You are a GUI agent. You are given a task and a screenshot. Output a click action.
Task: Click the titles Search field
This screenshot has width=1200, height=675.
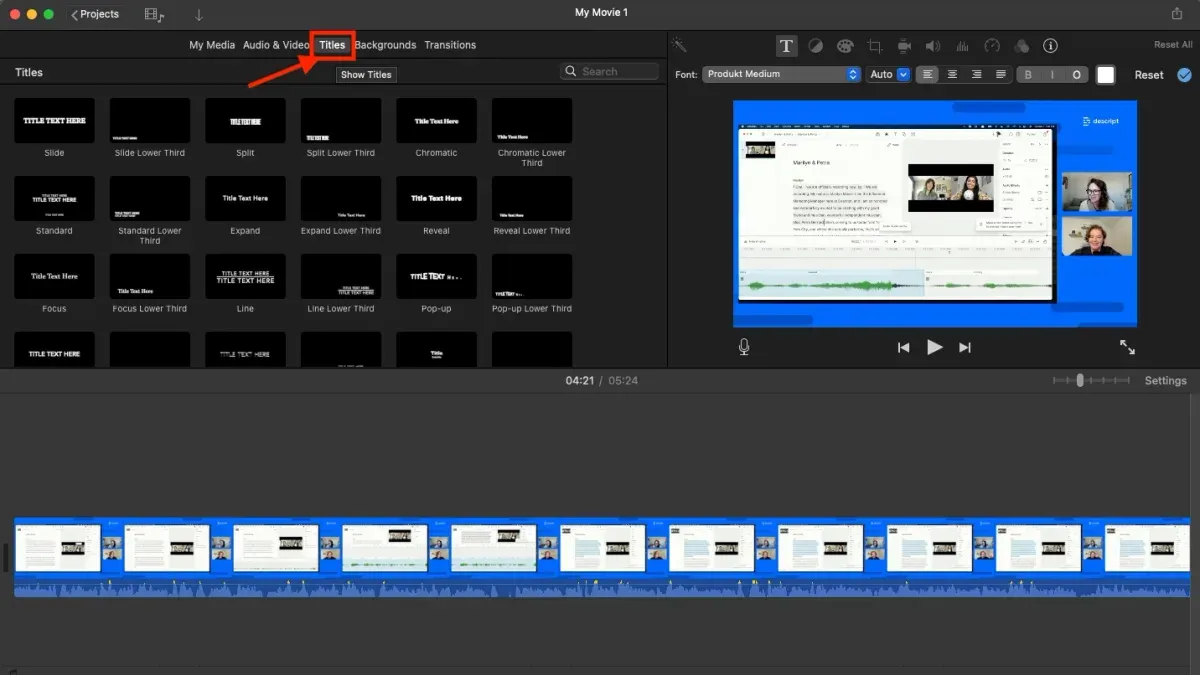609,71
